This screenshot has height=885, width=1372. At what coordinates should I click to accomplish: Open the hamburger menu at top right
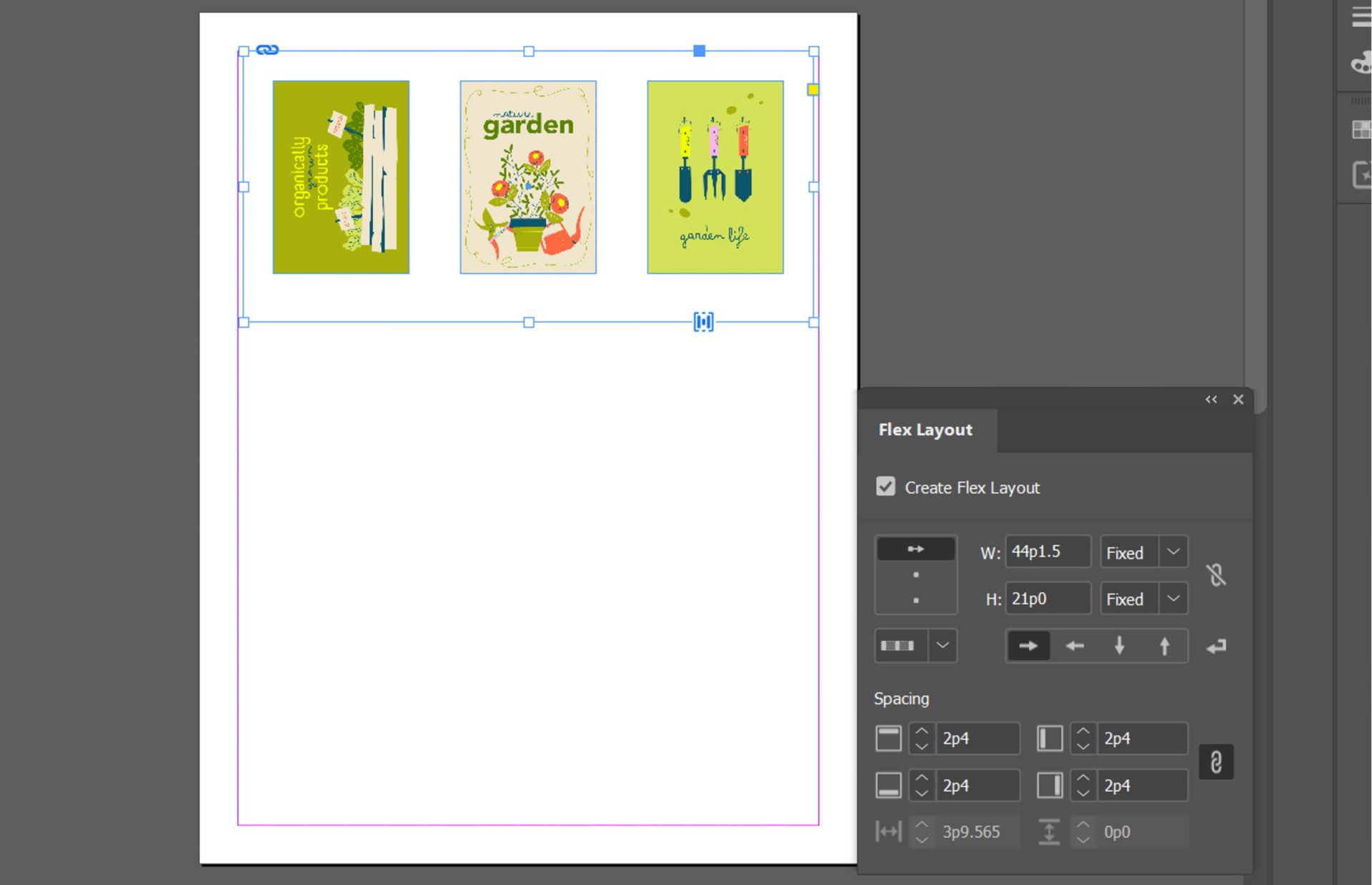(x=1358, y=16)
